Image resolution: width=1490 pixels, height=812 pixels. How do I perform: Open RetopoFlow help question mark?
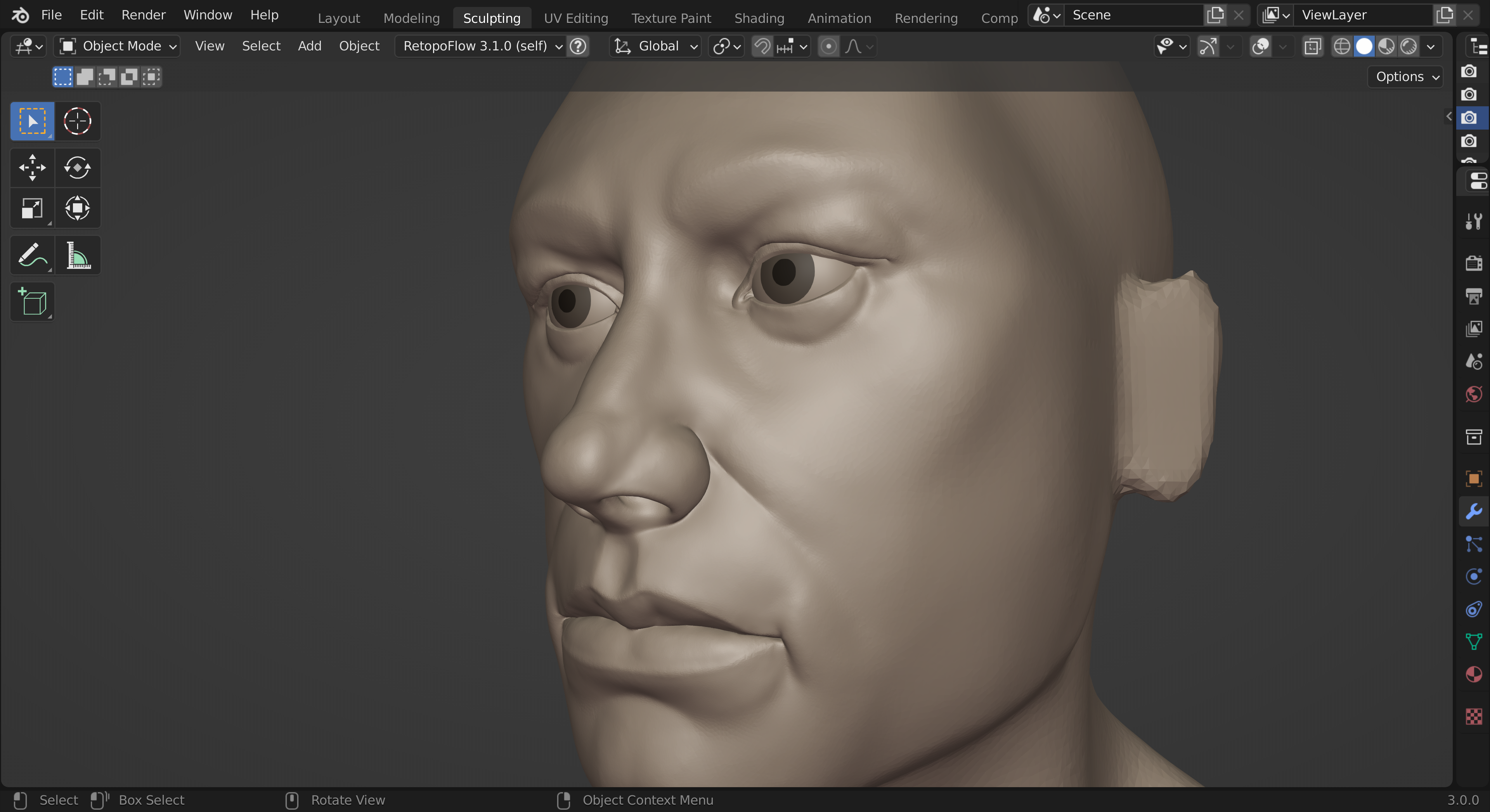578,46
